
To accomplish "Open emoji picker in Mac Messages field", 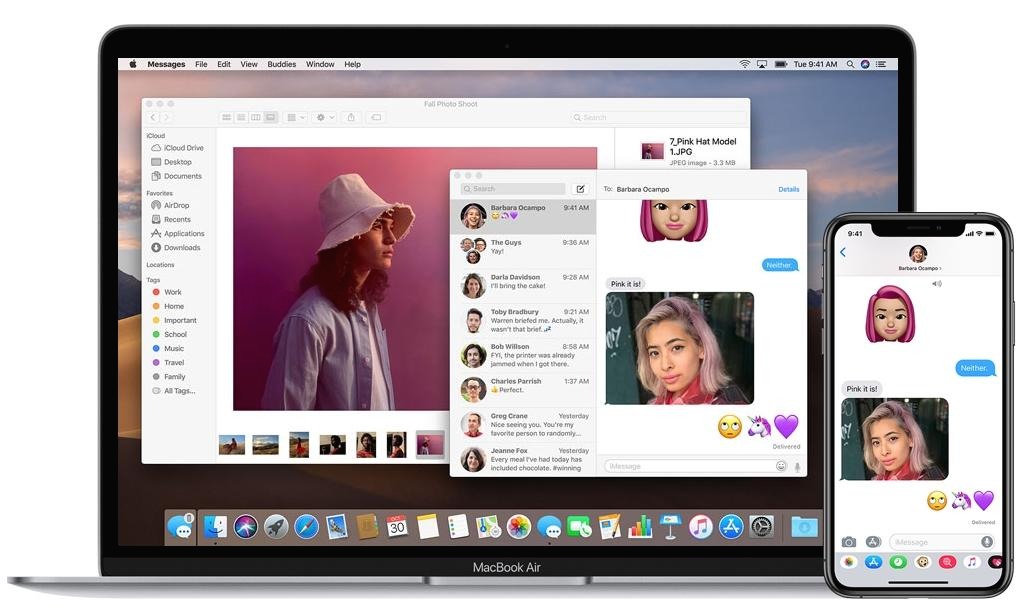I will pos(781,466).
